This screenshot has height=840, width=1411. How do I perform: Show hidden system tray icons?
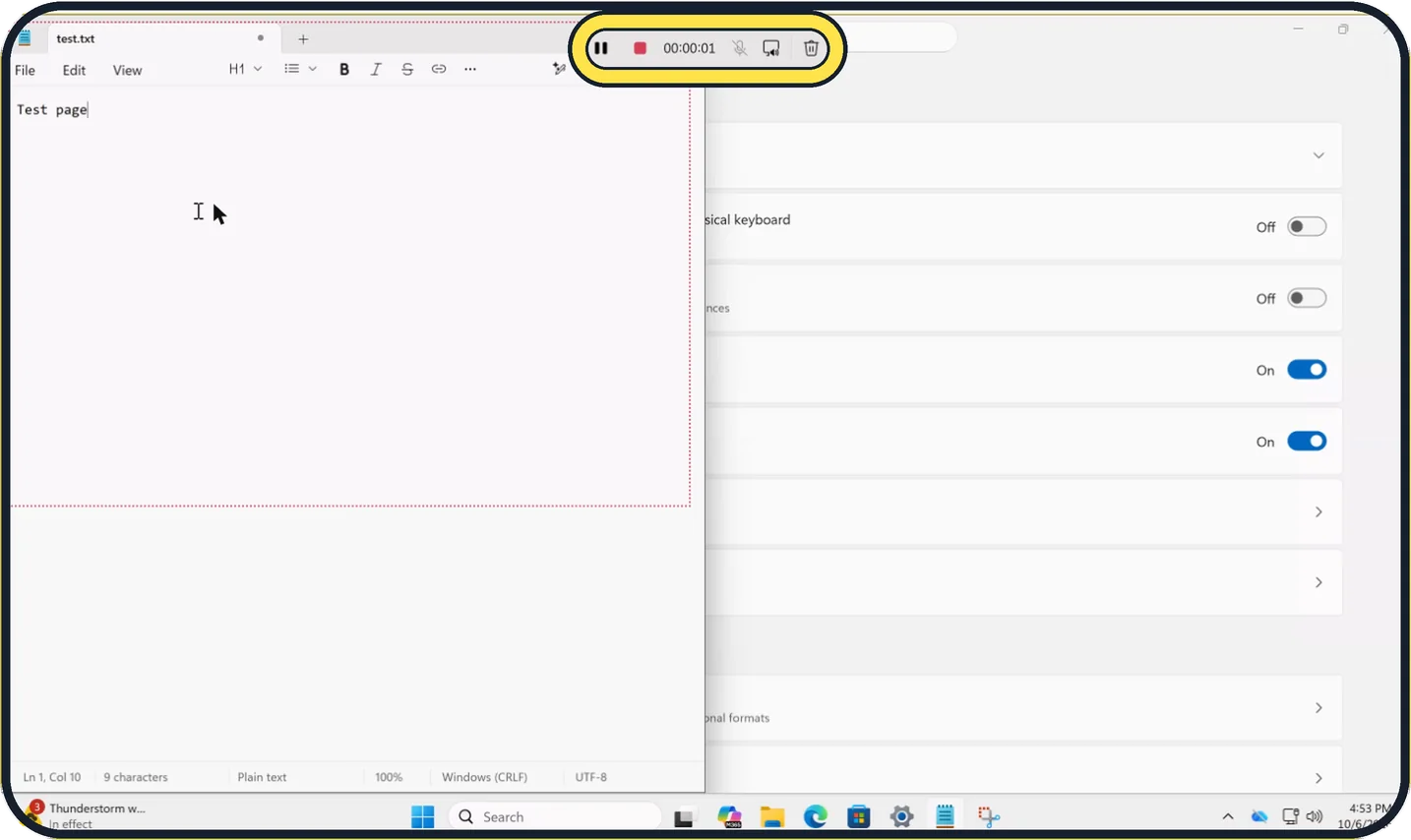pos(1228,816)
